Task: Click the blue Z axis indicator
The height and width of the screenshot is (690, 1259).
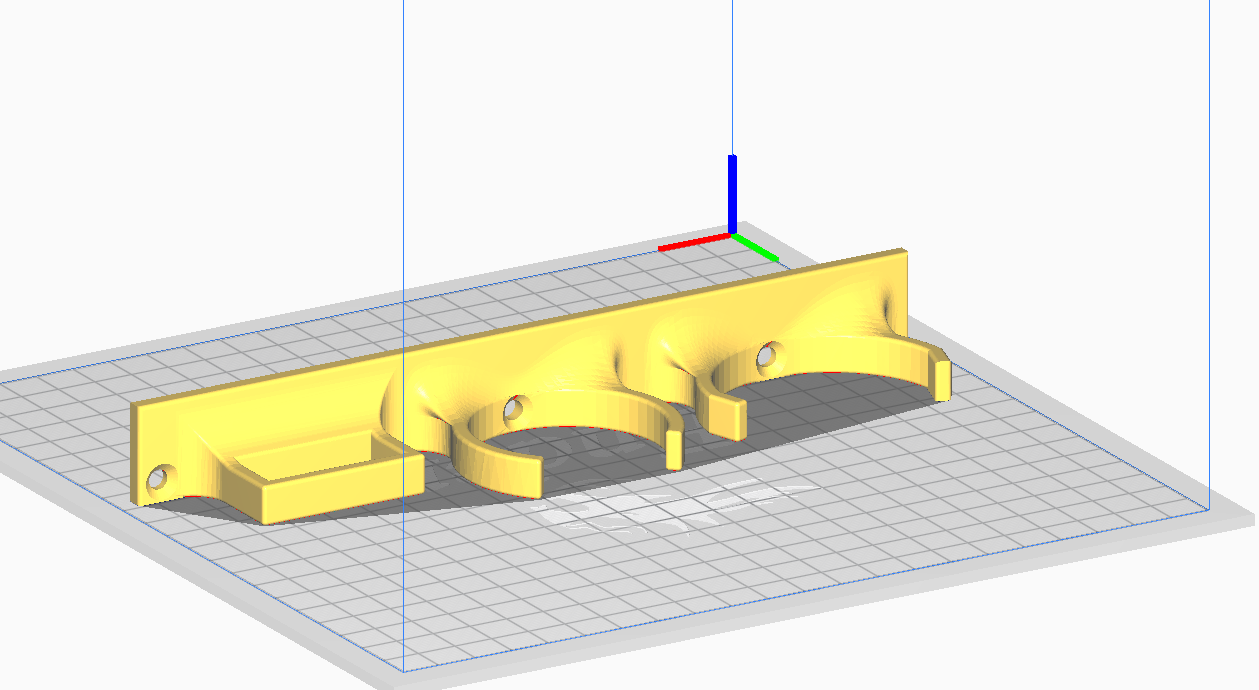Action: click(733, 192)
